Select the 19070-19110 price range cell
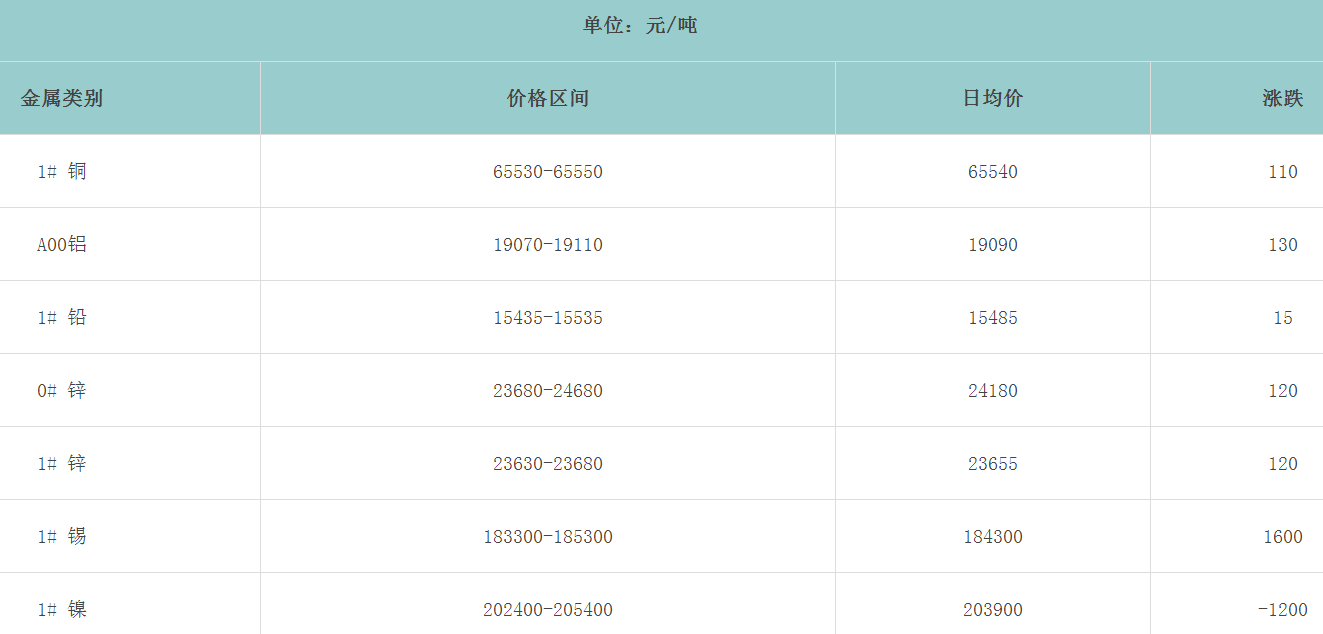This screenshot has height=634, width=1323. tap(548, 245)
